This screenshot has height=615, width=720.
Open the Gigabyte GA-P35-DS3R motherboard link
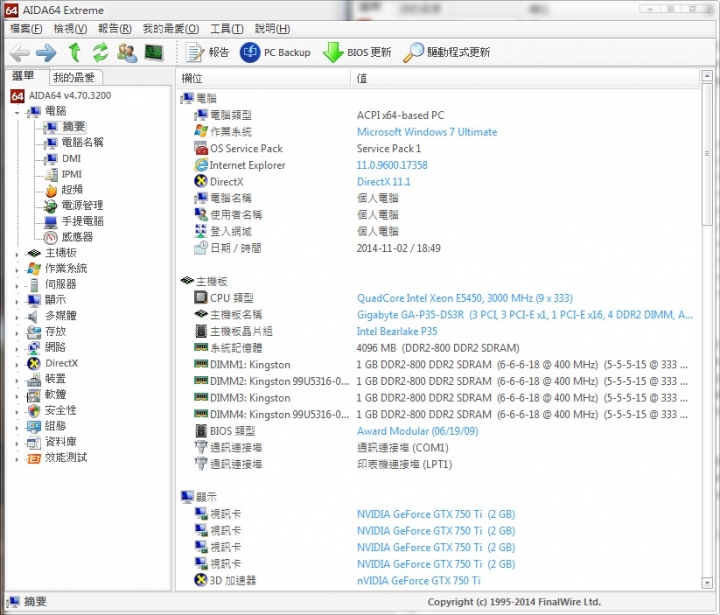point(525,315)
